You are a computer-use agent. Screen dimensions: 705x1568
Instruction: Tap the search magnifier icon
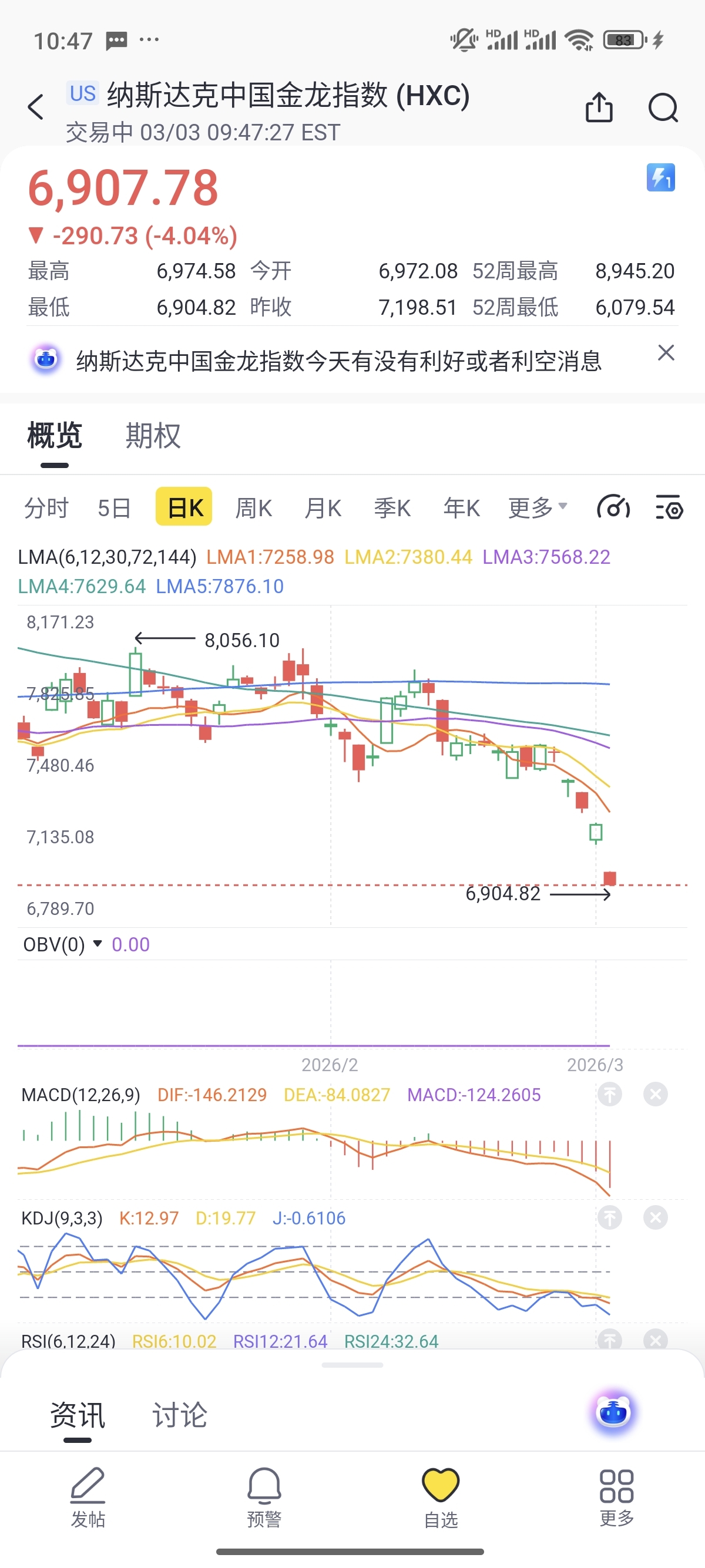(663, 107)
